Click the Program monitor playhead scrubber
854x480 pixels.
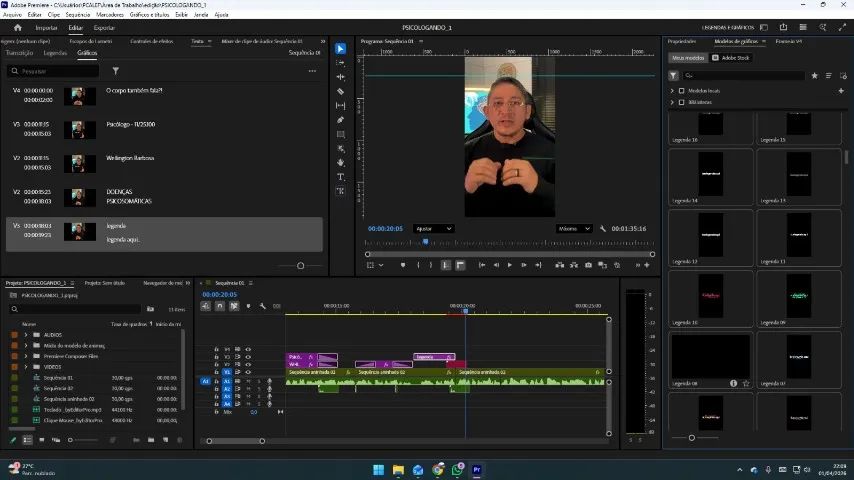[425, 241]
